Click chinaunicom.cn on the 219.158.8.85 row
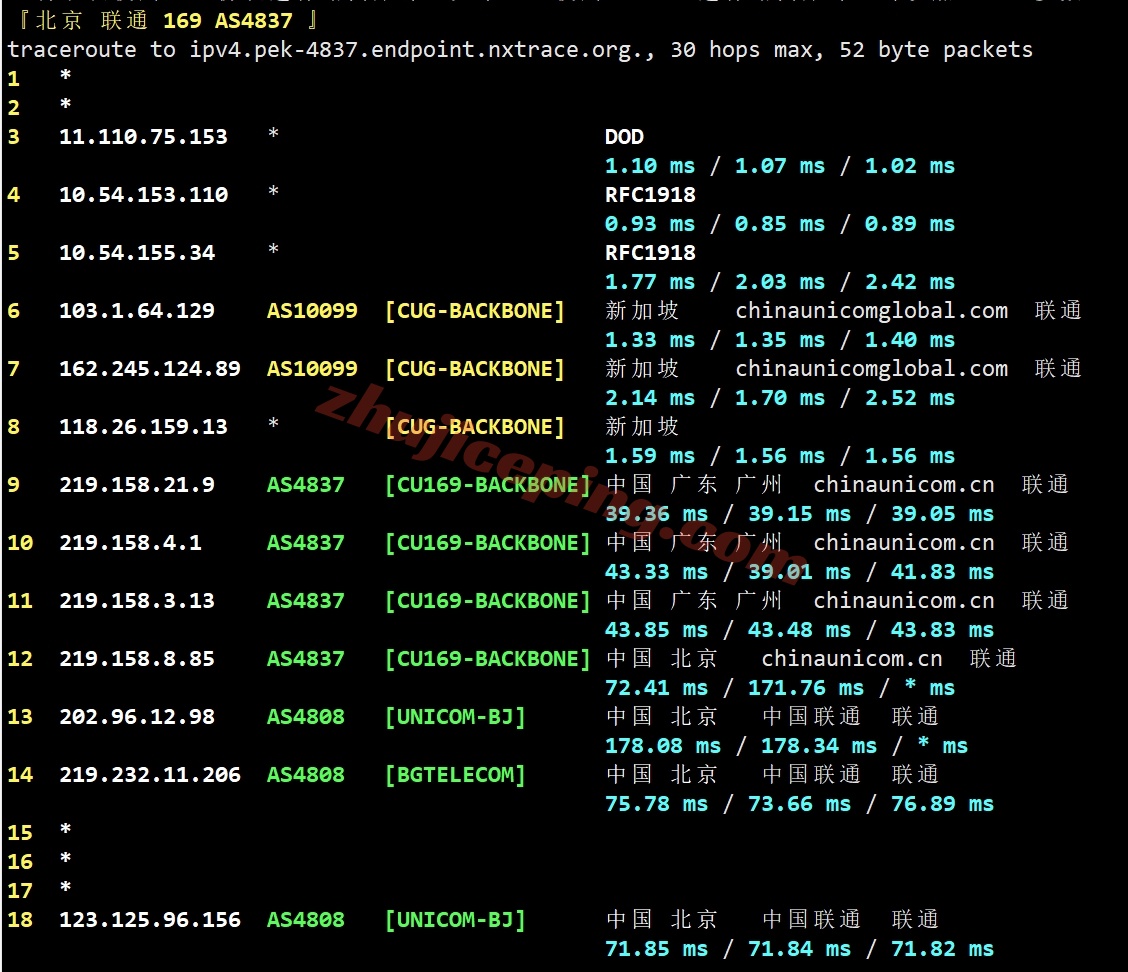This screenshot has width=1128, height=972. 852,659
